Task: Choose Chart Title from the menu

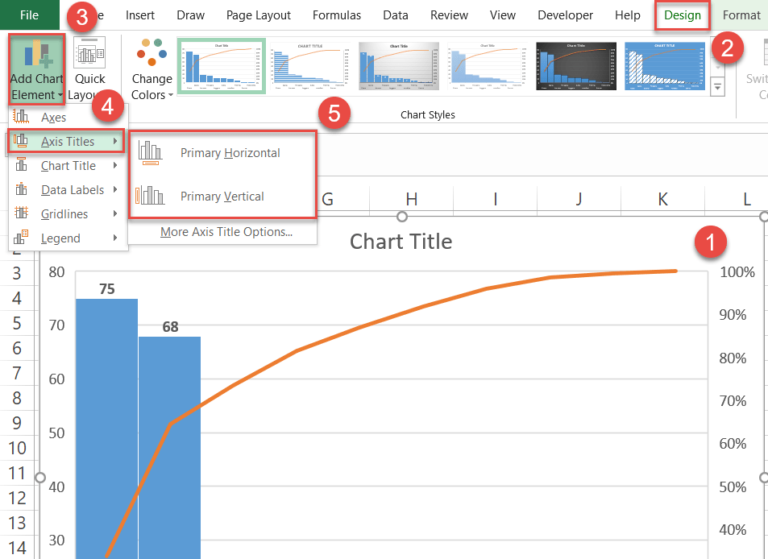Action: click(x=68, y=166)
